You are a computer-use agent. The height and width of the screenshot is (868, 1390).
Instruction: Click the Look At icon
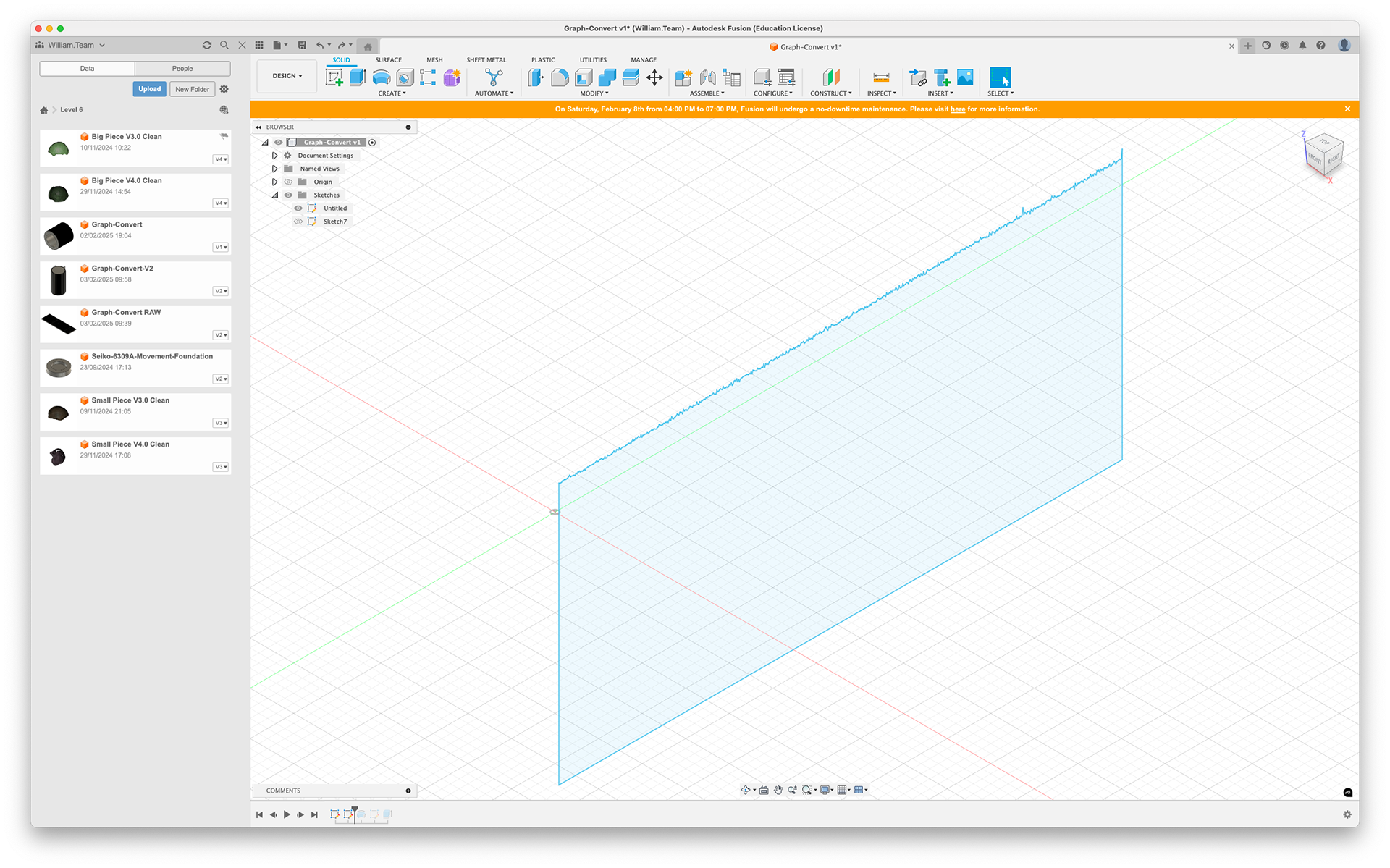click(764, 790)
